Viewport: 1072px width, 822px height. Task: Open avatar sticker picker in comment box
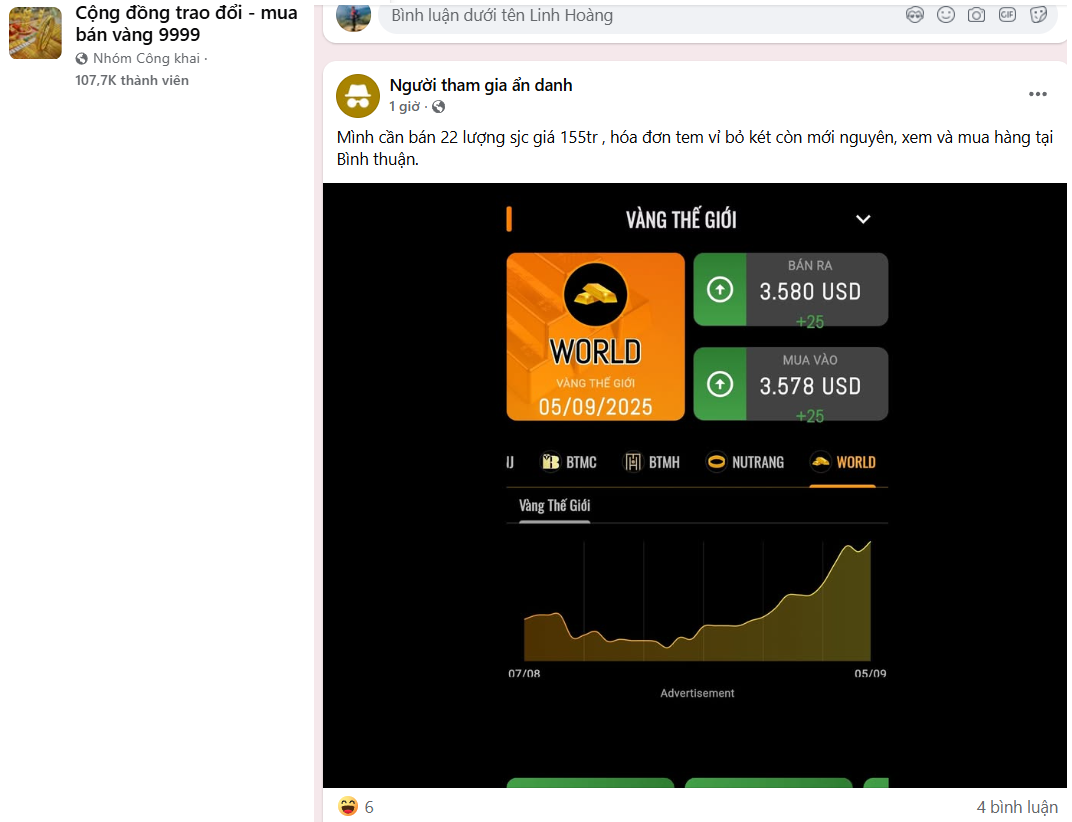(x=914, y=15)
